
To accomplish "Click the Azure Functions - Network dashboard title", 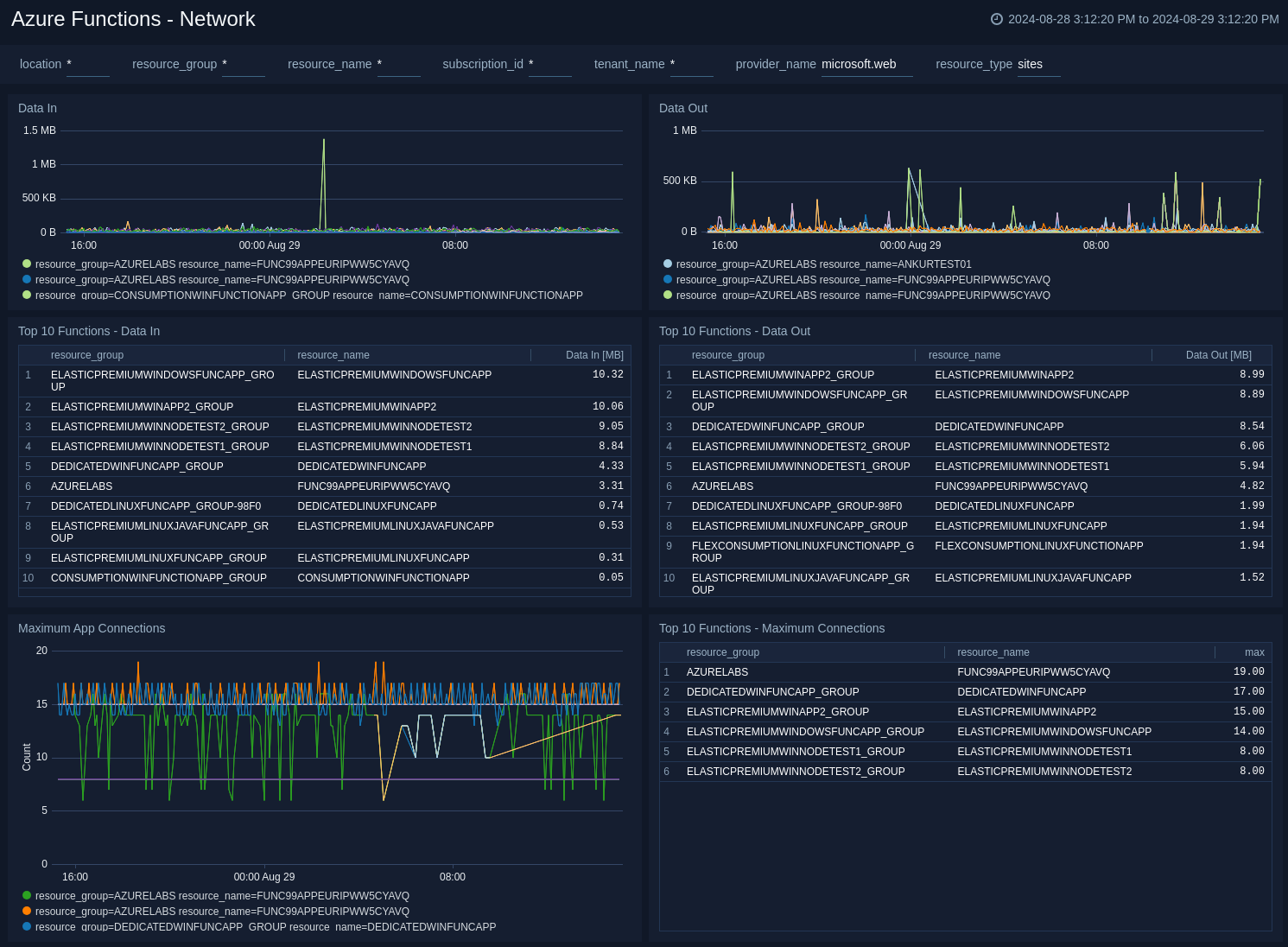I will [133, 19].
